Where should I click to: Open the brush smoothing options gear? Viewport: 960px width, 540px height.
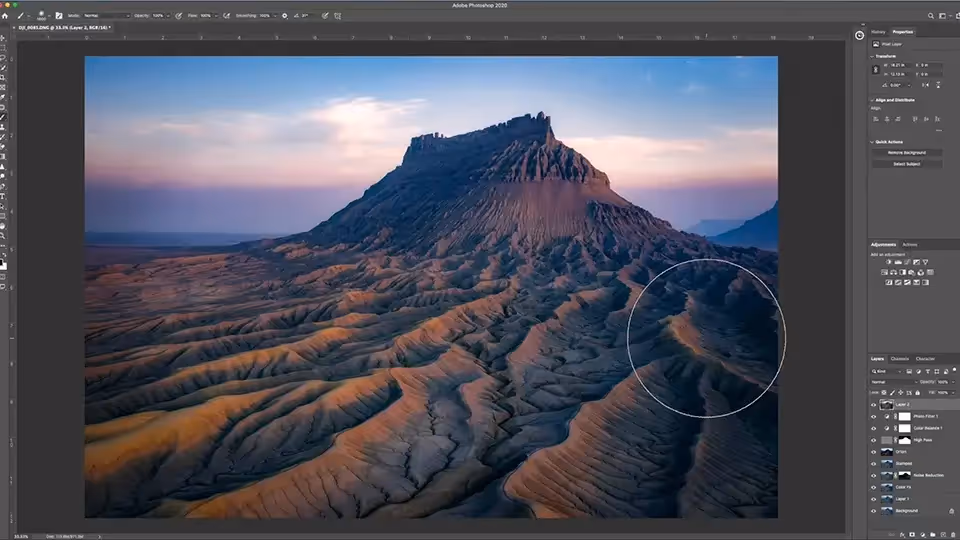point(284,16)
